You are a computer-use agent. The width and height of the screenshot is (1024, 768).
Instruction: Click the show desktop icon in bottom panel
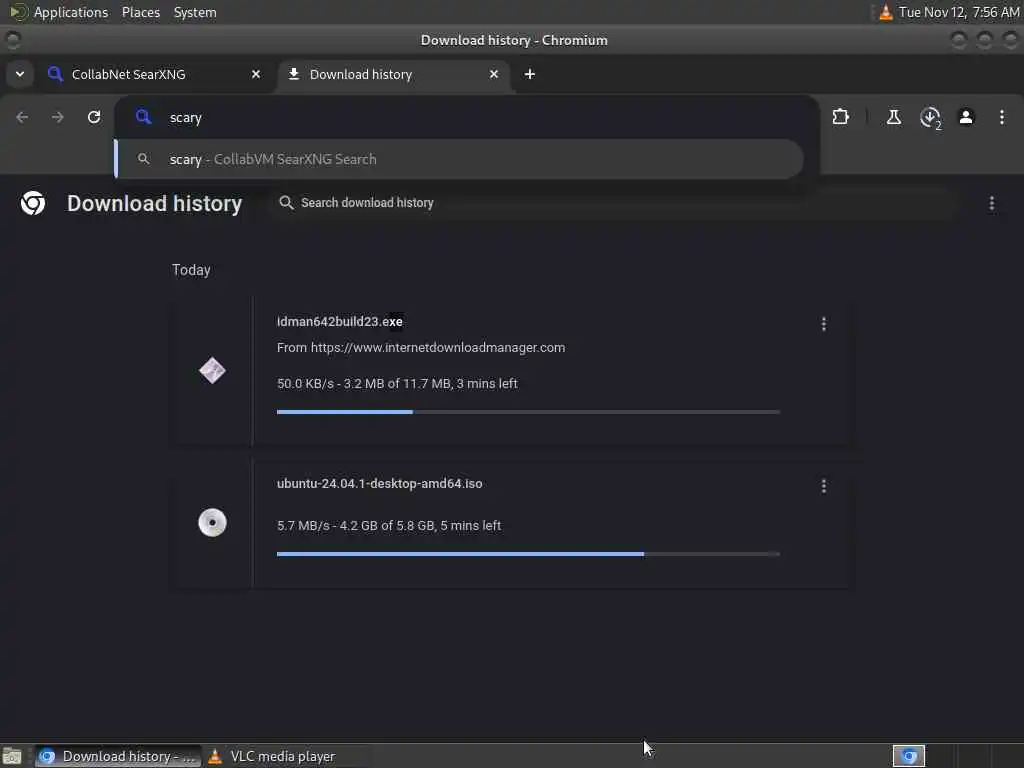click(x=12, y=756)
